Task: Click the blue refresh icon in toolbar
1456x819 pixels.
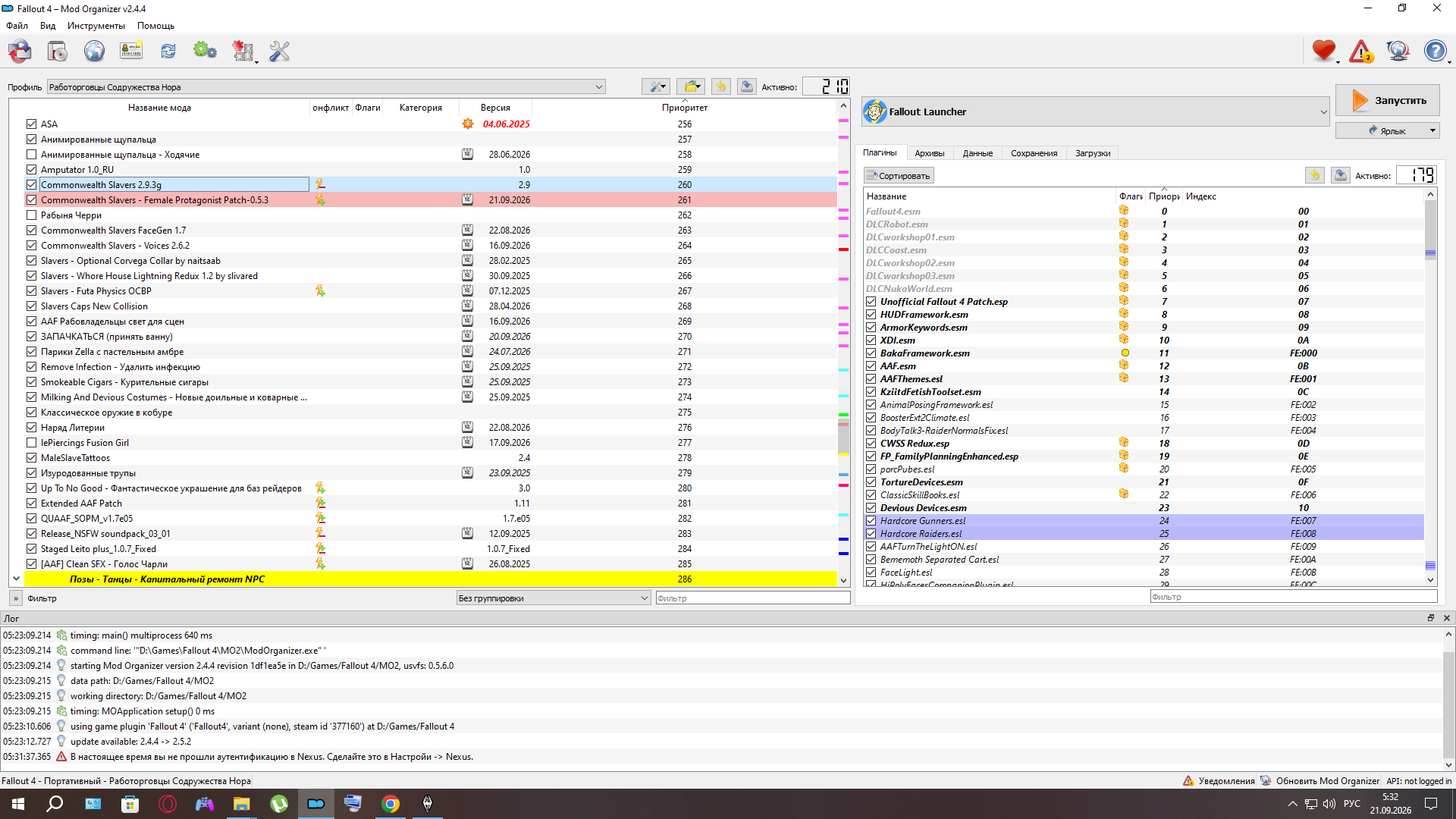Action: click(x=168, y=52)
